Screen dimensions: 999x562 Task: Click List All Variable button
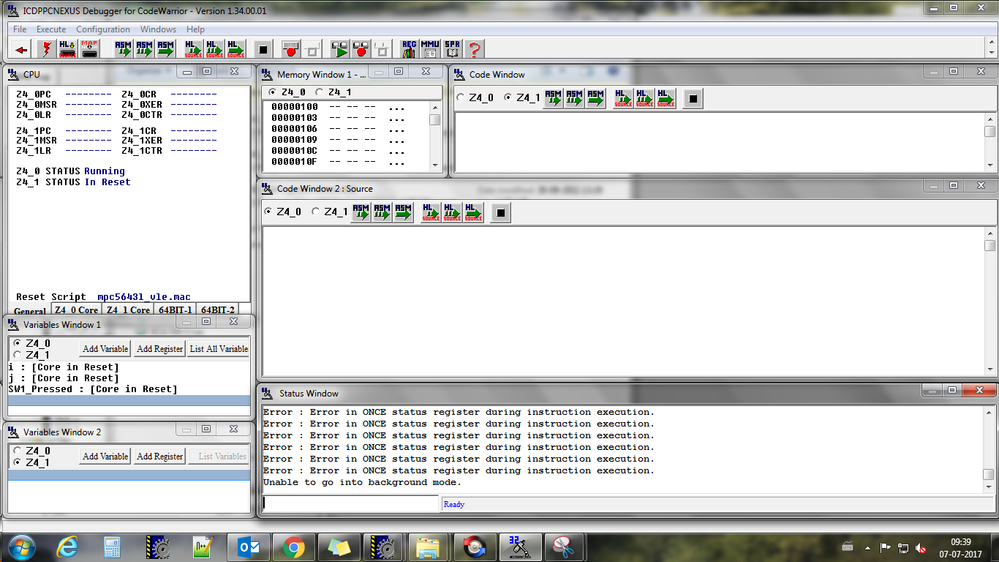[219, 349]
